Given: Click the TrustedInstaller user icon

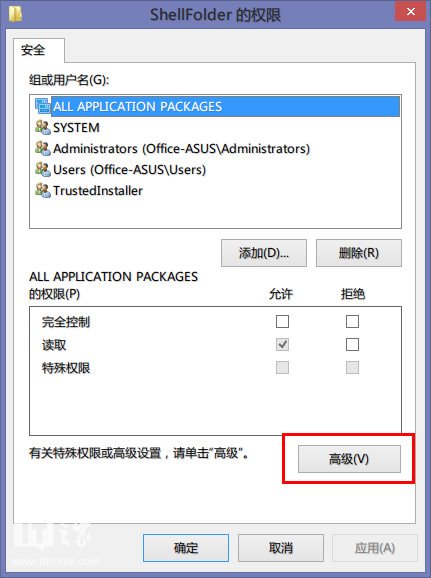Looking at the screenshot, I should (43, 190).
